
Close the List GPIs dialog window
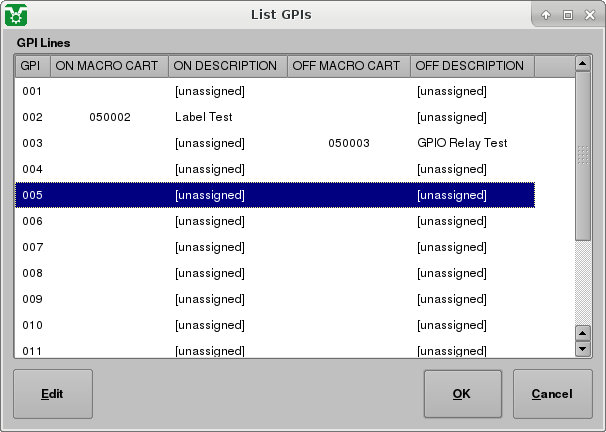point(588,15)
